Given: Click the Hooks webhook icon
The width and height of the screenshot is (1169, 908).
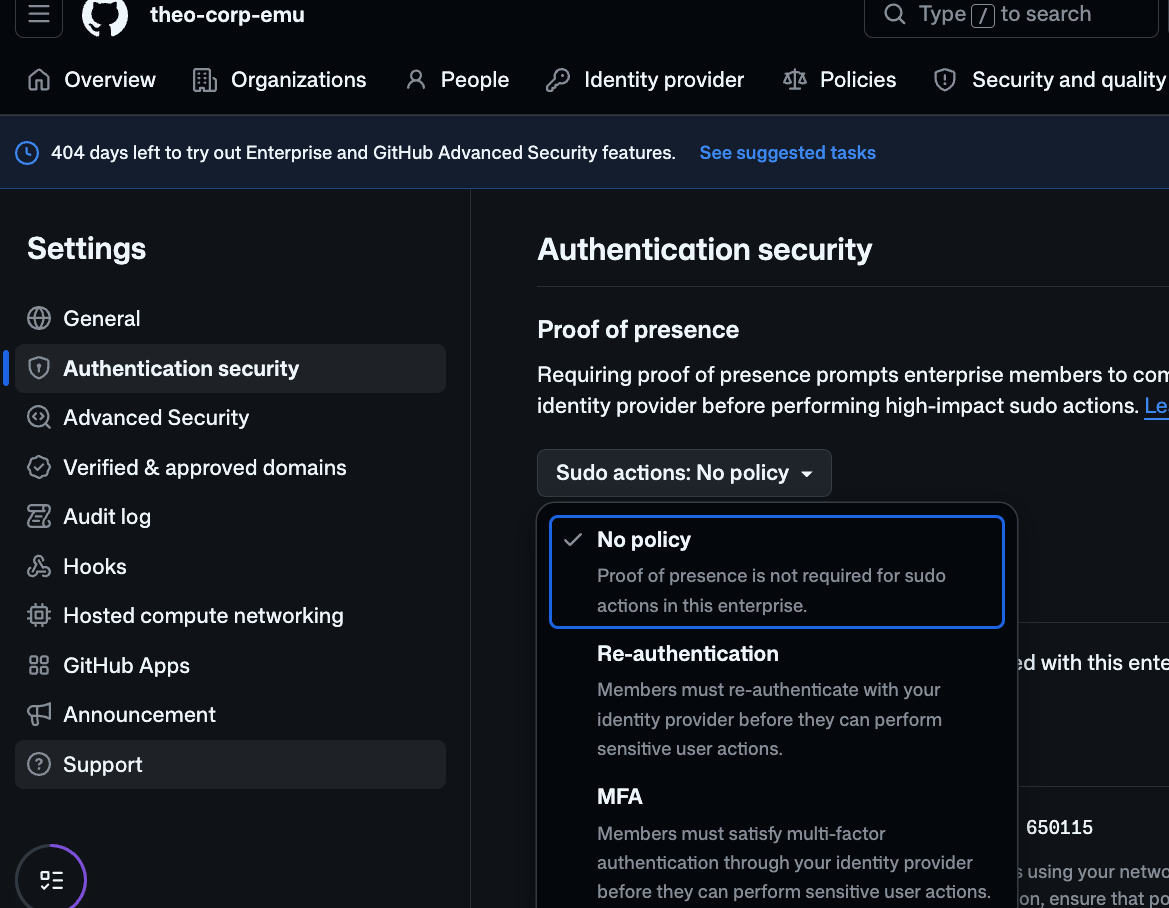Looking at the screenshot, I should pyautogui.click(x=39, y=567).
